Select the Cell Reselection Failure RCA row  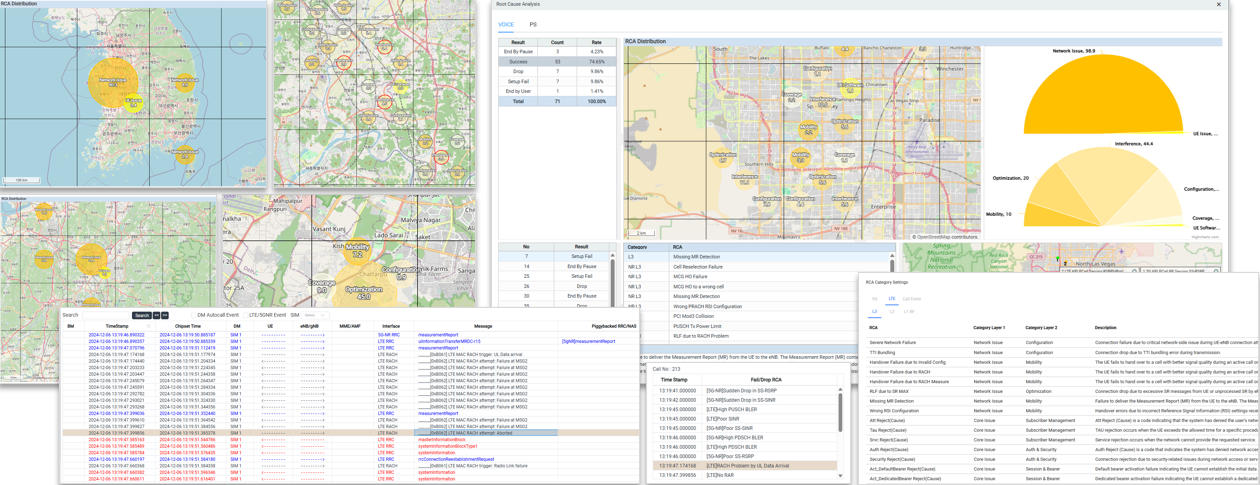point(758,267)
